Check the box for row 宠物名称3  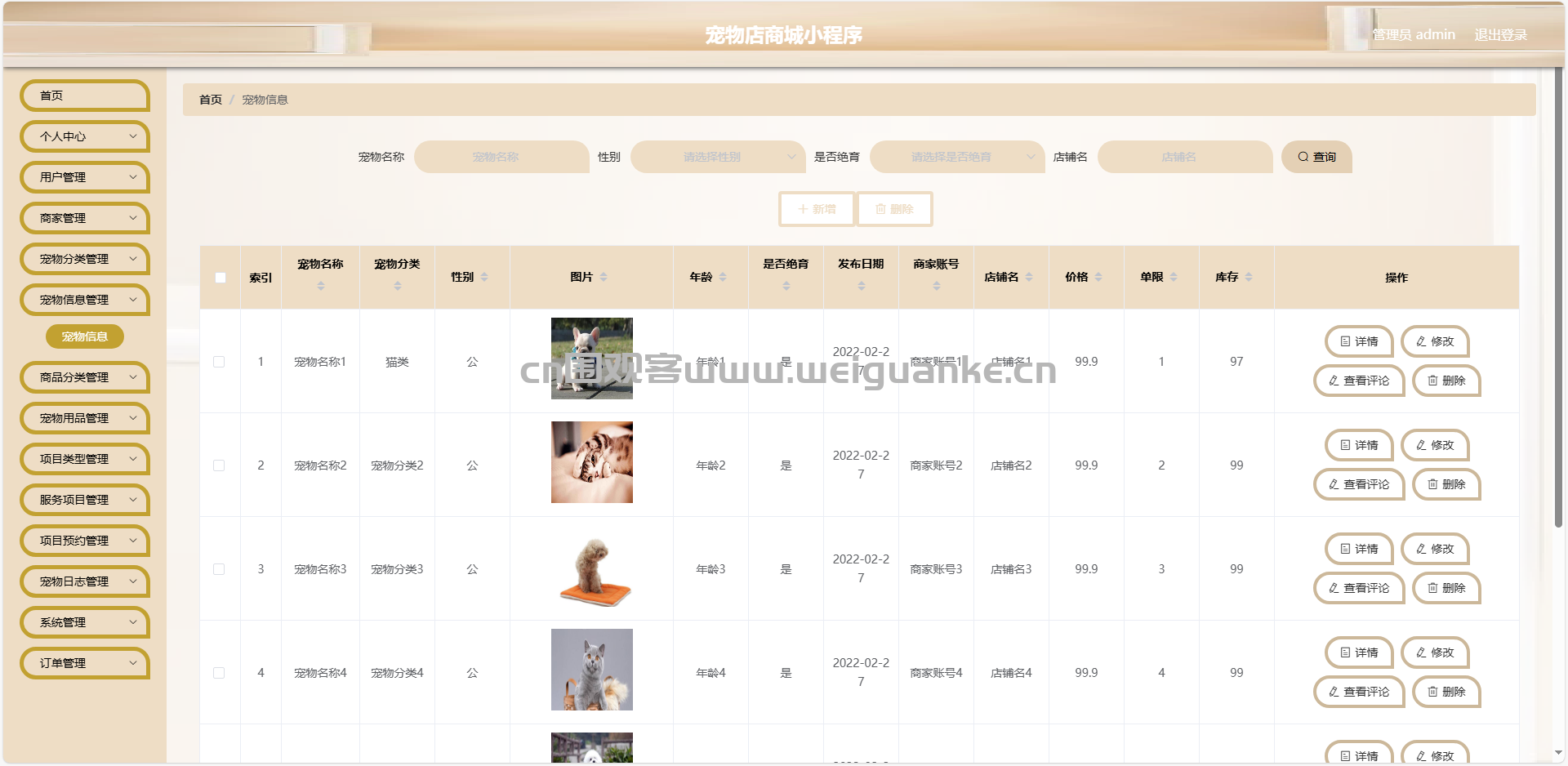tap(219, 569)
